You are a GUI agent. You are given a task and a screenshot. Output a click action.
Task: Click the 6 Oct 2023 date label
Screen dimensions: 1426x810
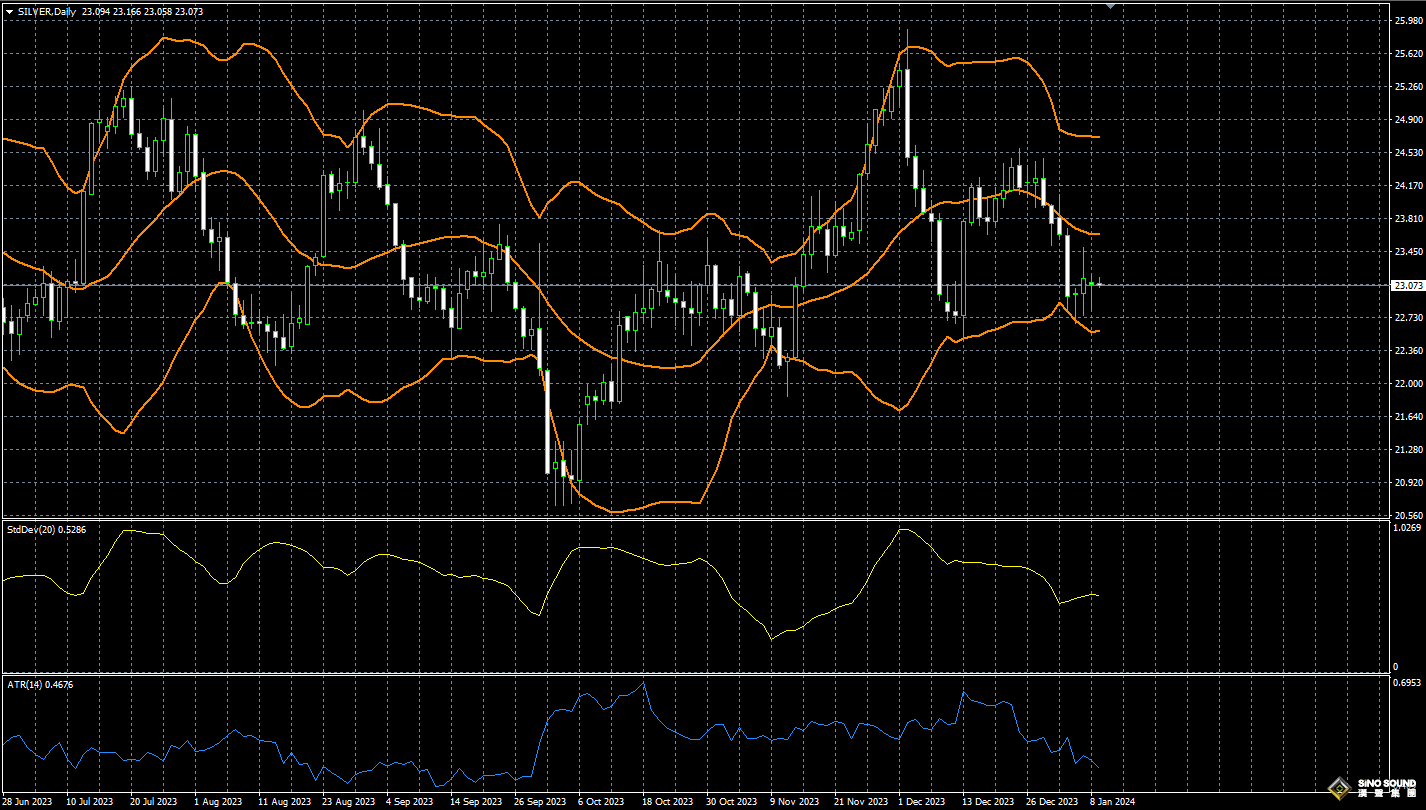[x=602, y=802]
